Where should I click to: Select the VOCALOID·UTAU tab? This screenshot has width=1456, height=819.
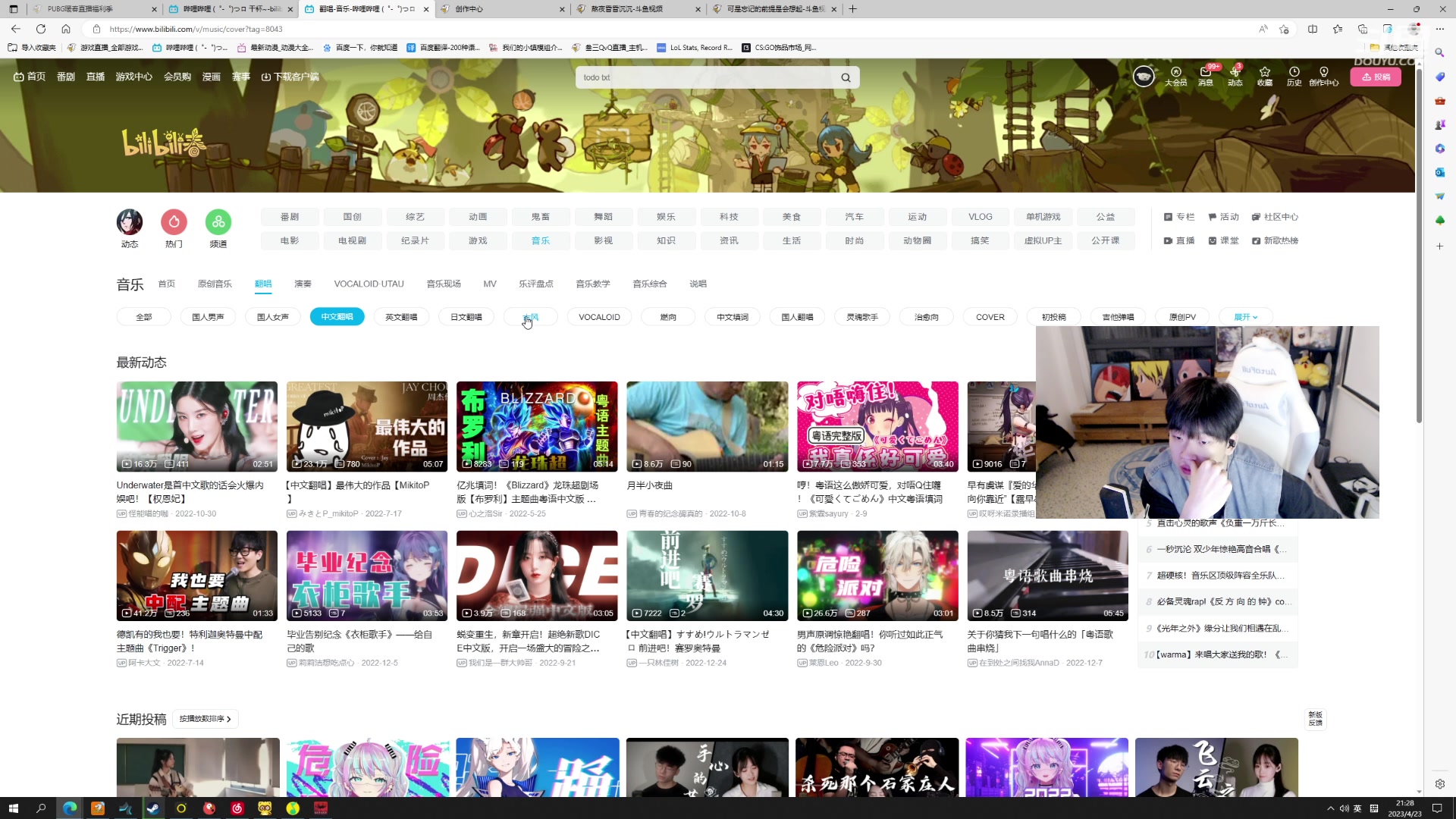pyautogui.click(x=369, y=284)
